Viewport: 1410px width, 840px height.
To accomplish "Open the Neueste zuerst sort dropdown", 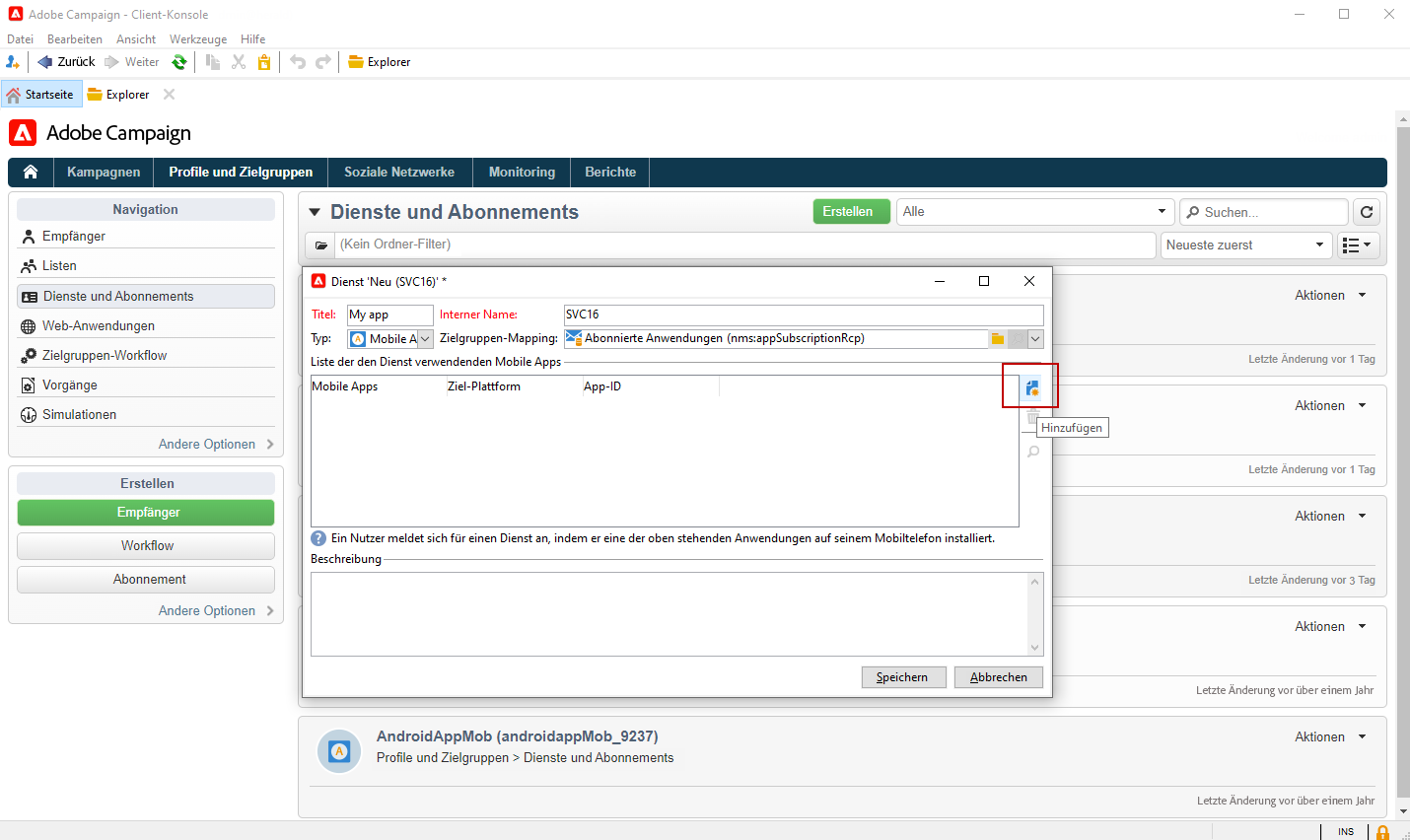I will [x=1246, y=245].
